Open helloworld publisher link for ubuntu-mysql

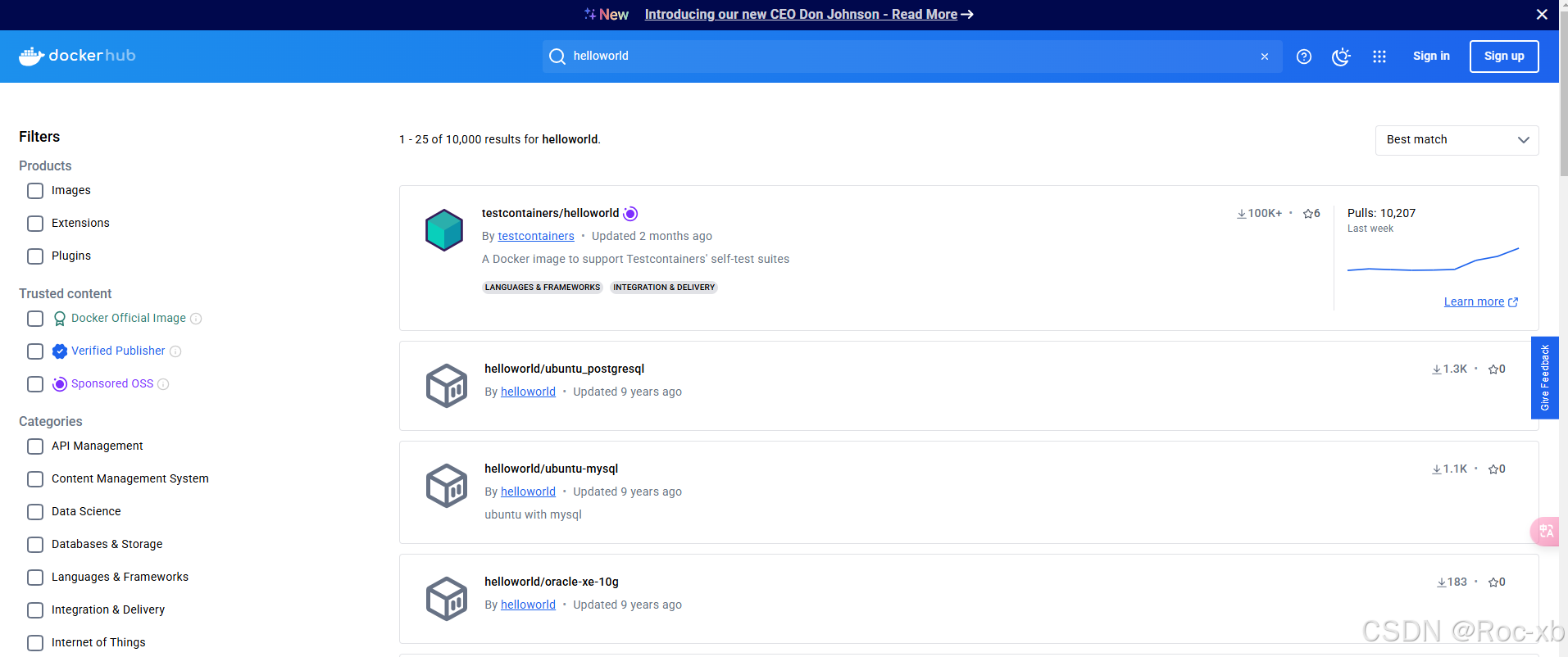pos(528,492)
